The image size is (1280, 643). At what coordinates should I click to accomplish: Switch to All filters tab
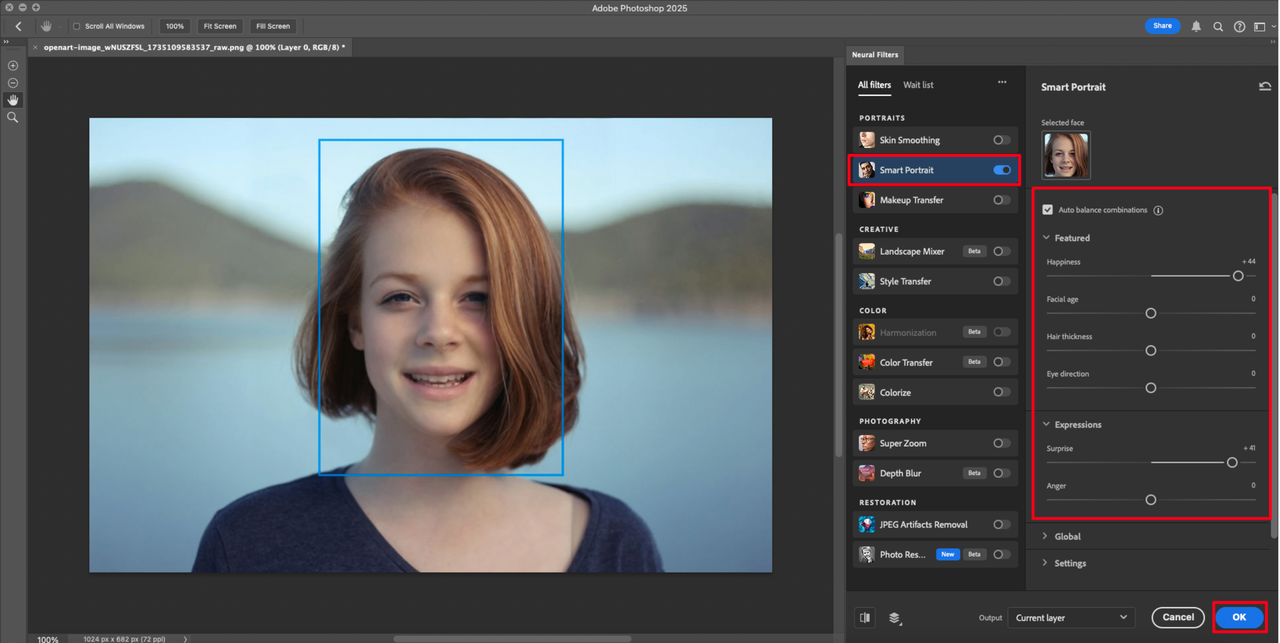874,85
